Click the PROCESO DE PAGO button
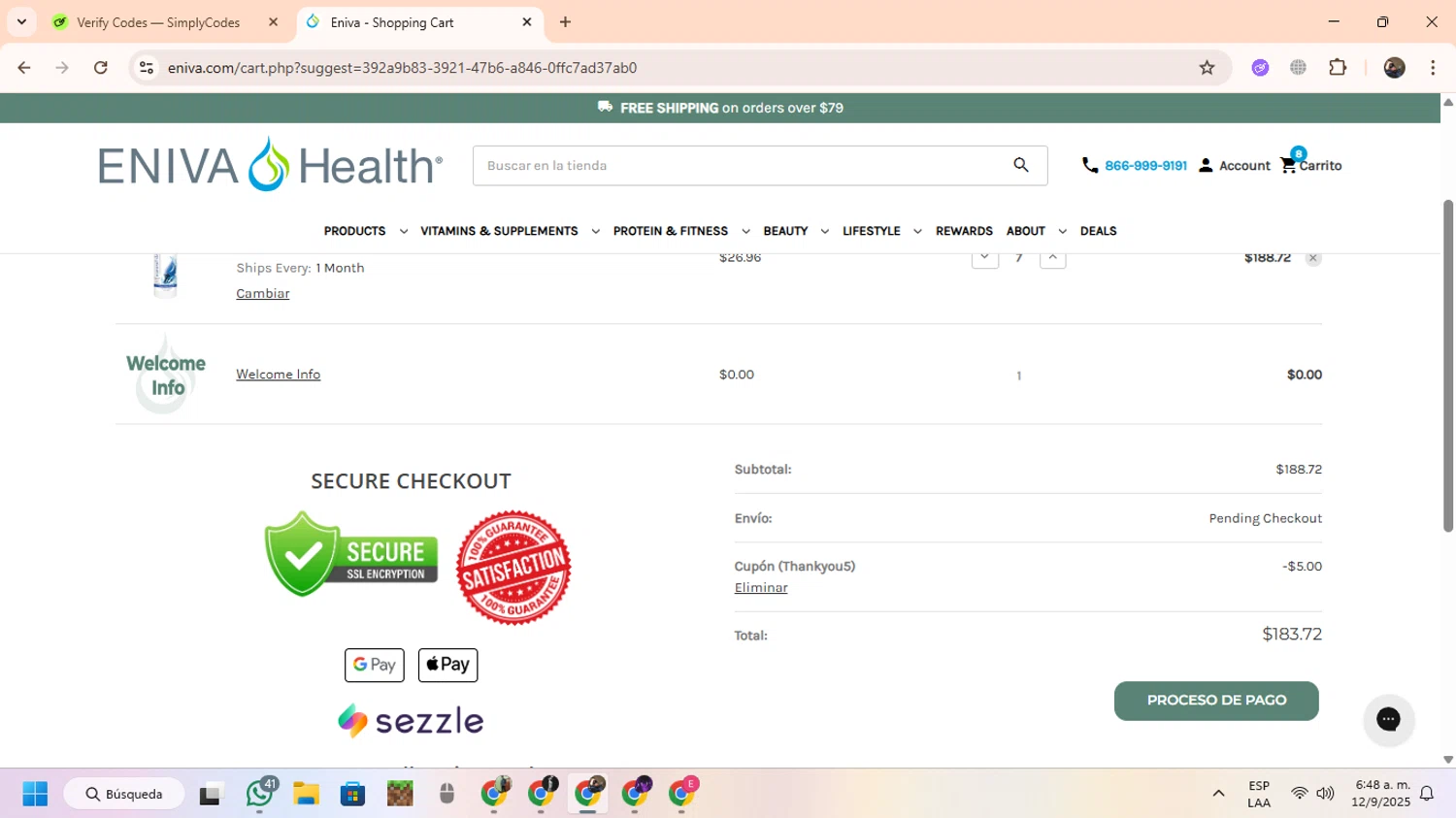The height and width of the screenshot is (818, 1456). pyautogui.click(x=1216, y=701)
